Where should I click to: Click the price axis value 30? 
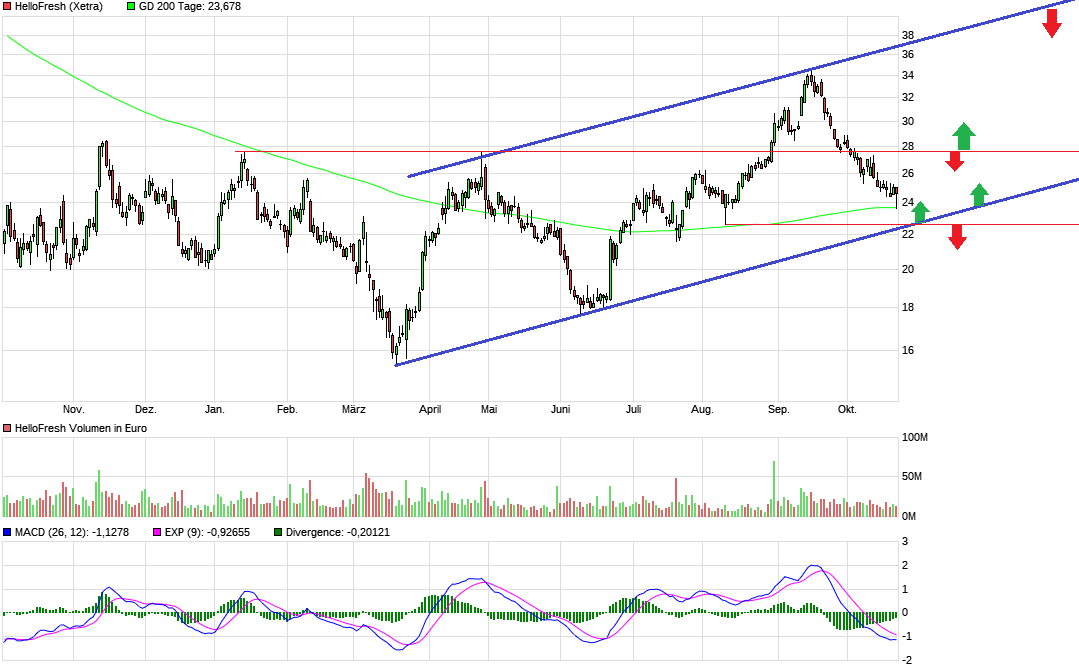[x=908, y=122]
